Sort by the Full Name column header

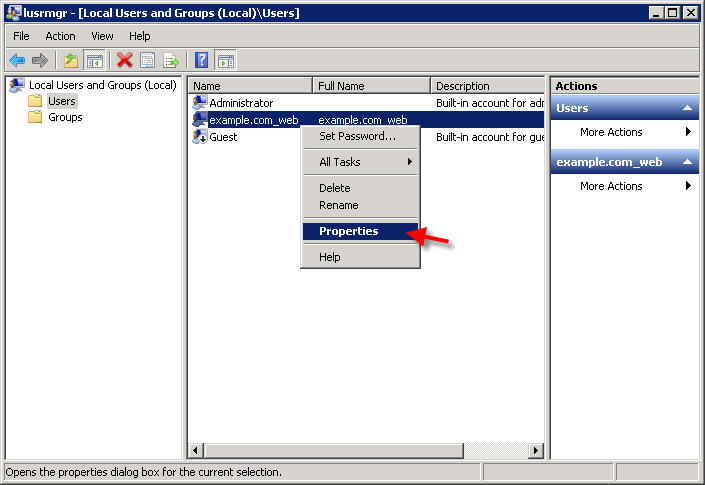[371, 85]
